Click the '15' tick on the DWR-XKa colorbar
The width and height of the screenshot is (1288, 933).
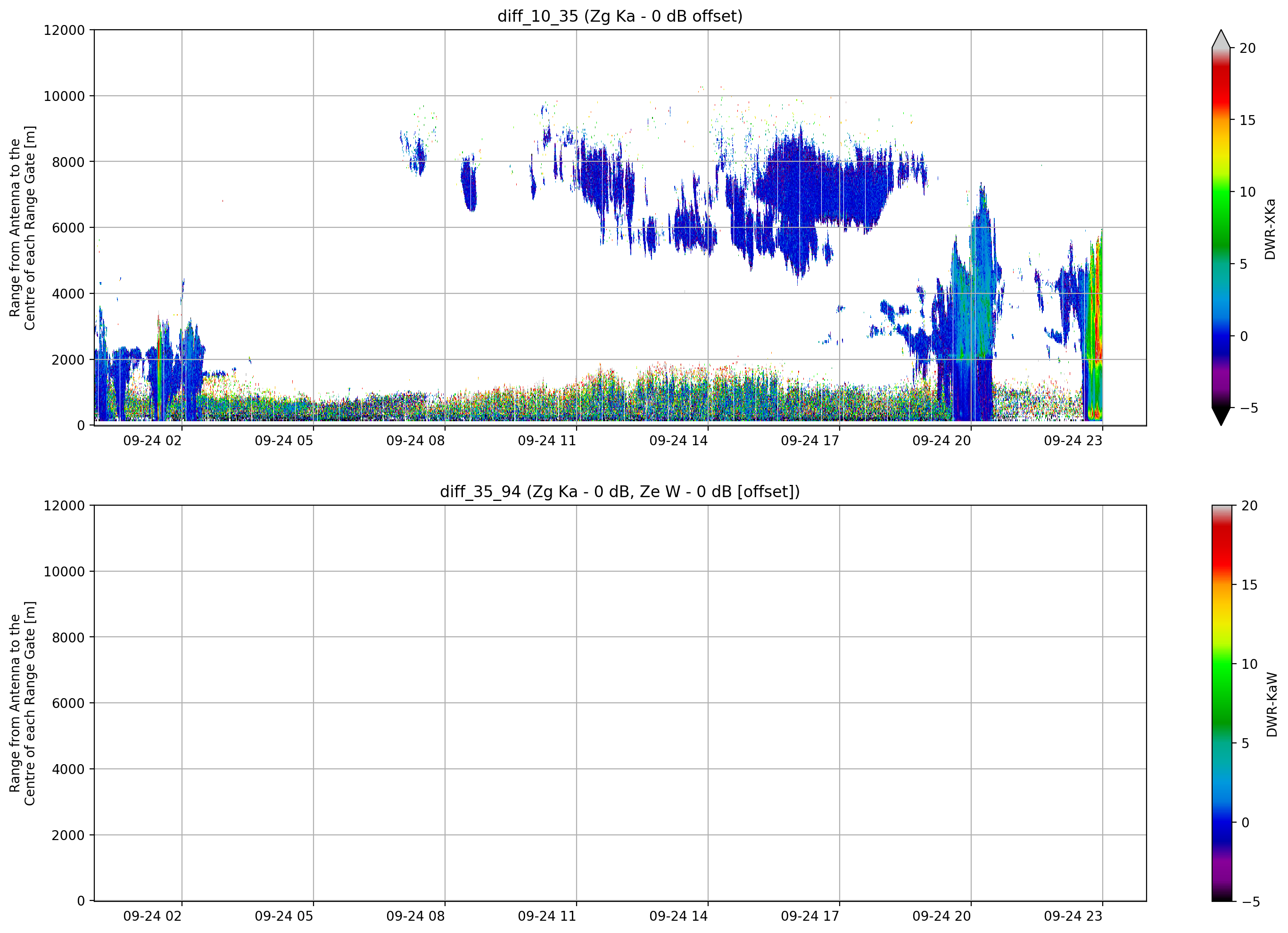tap(1247, 120)
